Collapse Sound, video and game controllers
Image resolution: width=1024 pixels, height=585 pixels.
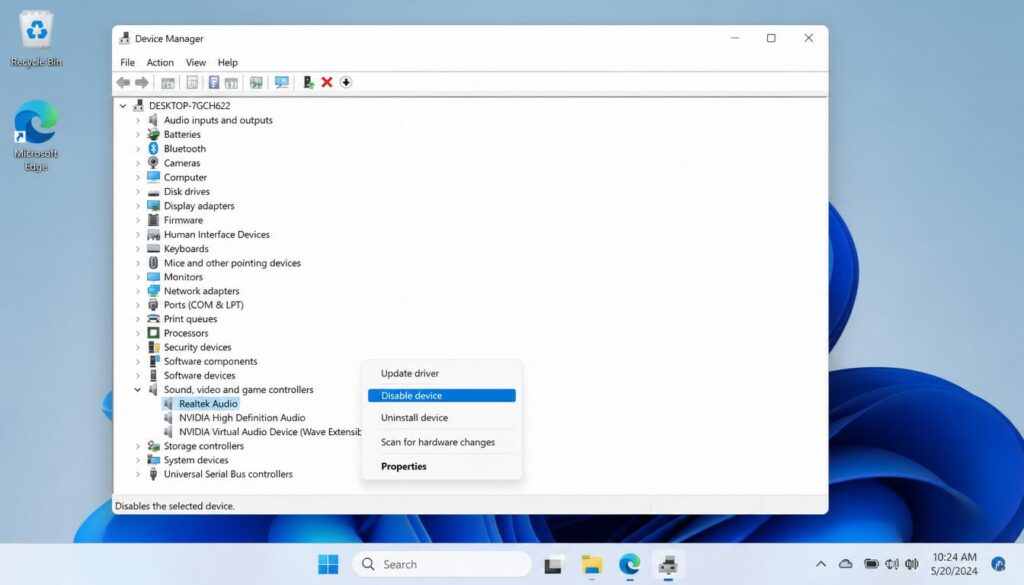[x=138, y=390]
